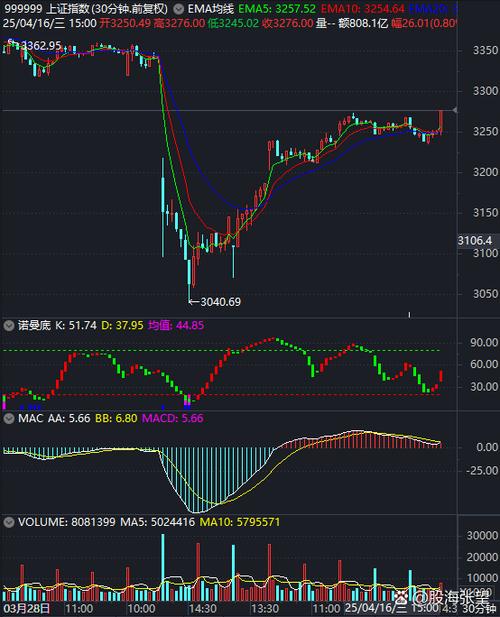Open the MAC indicator dropdown arrow
Screen dimensions: 500x617
tap(9, 418)
